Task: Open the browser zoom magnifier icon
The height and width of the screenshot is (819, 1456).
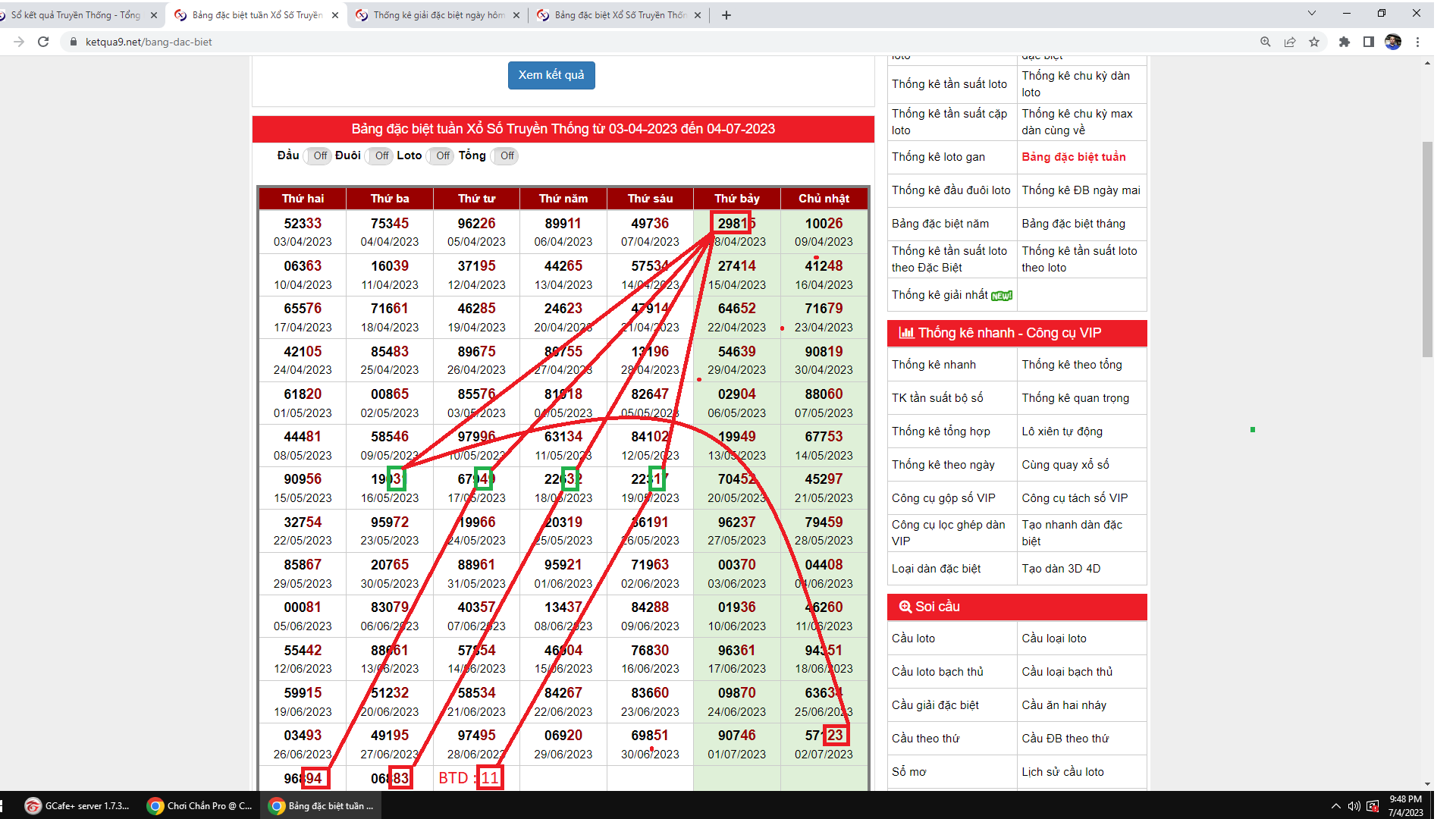Action: pos(1265,42)
